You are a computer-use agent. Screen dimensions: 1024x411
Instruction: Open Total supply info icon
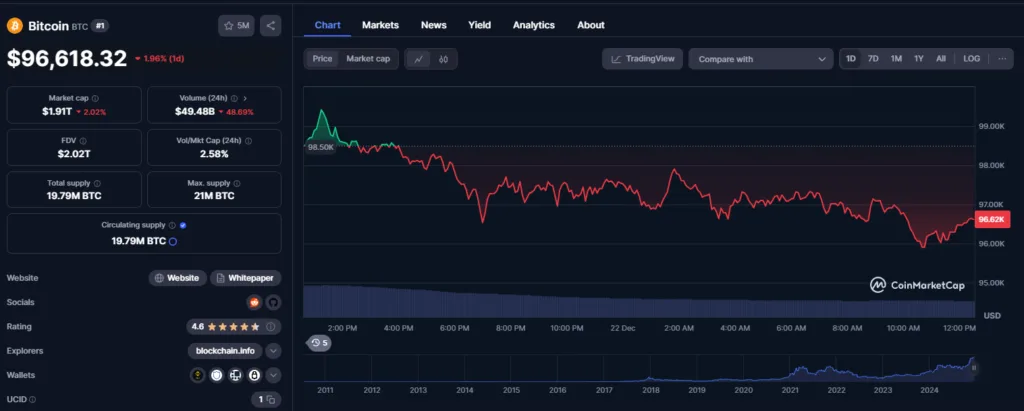97,184
